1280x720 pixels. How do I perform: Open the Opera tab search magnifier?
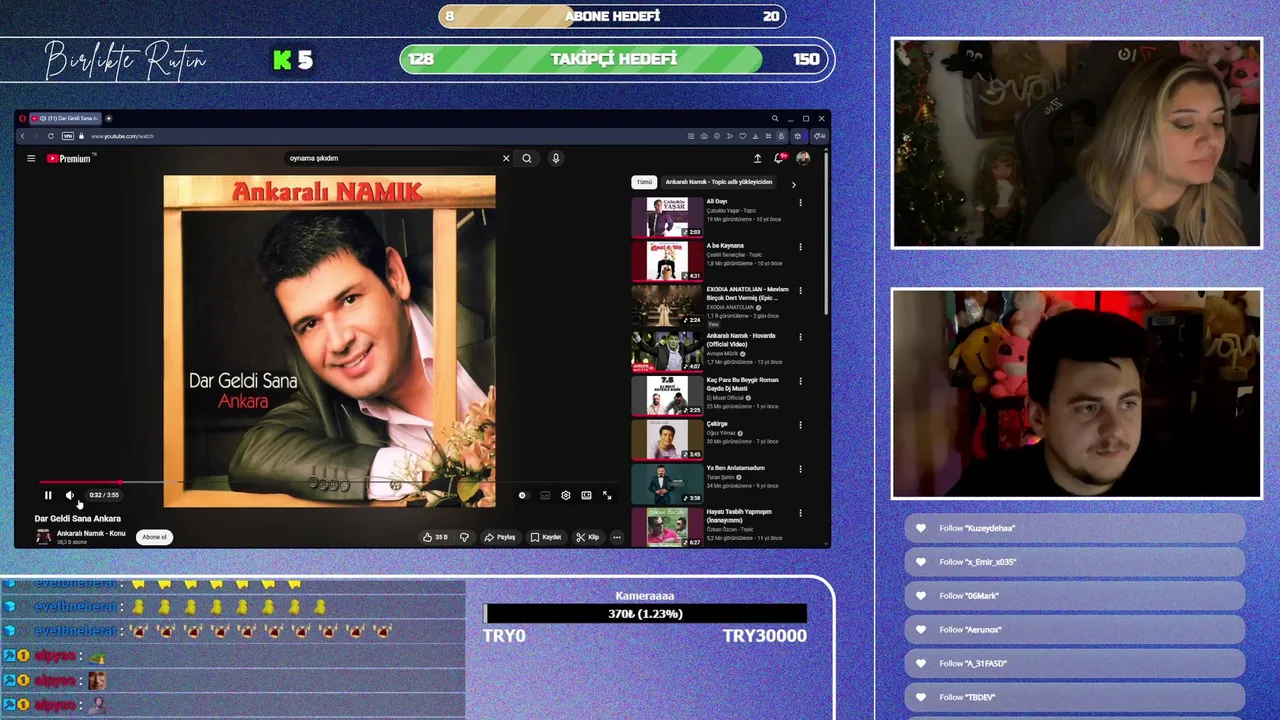coord(774,118)
